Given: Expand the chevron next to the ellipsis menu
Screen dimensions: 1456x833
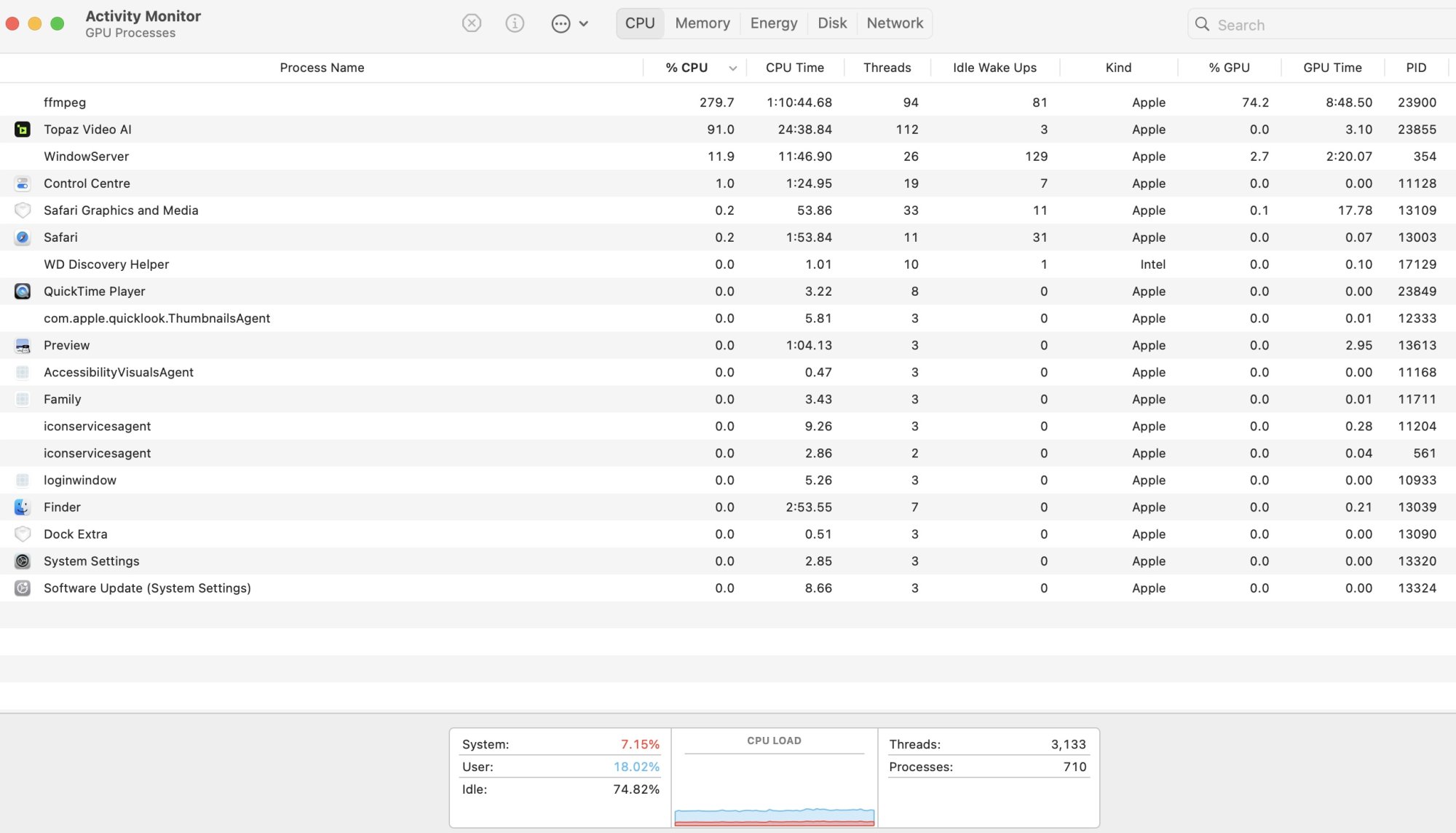Looking at the screenshot, I should coord(584,23).
